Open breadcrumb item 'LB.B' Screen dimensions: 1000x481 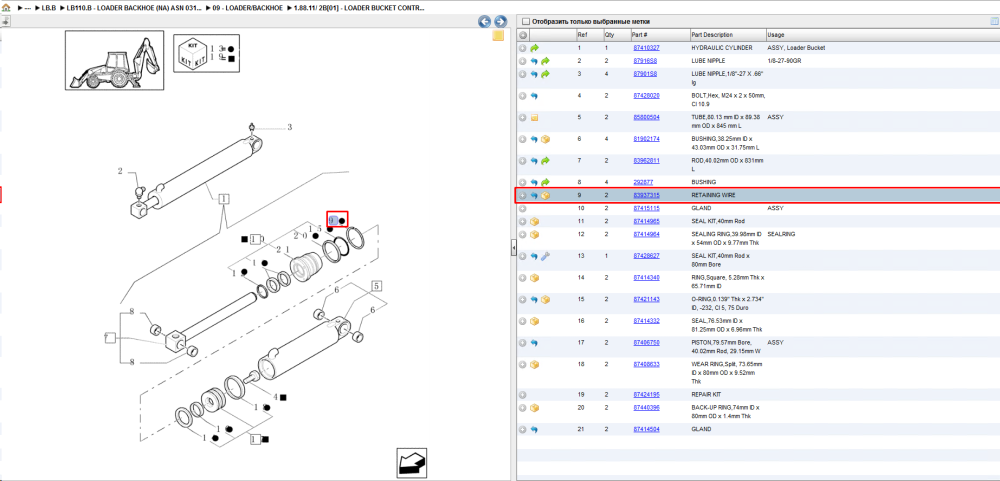pos(48,8)
